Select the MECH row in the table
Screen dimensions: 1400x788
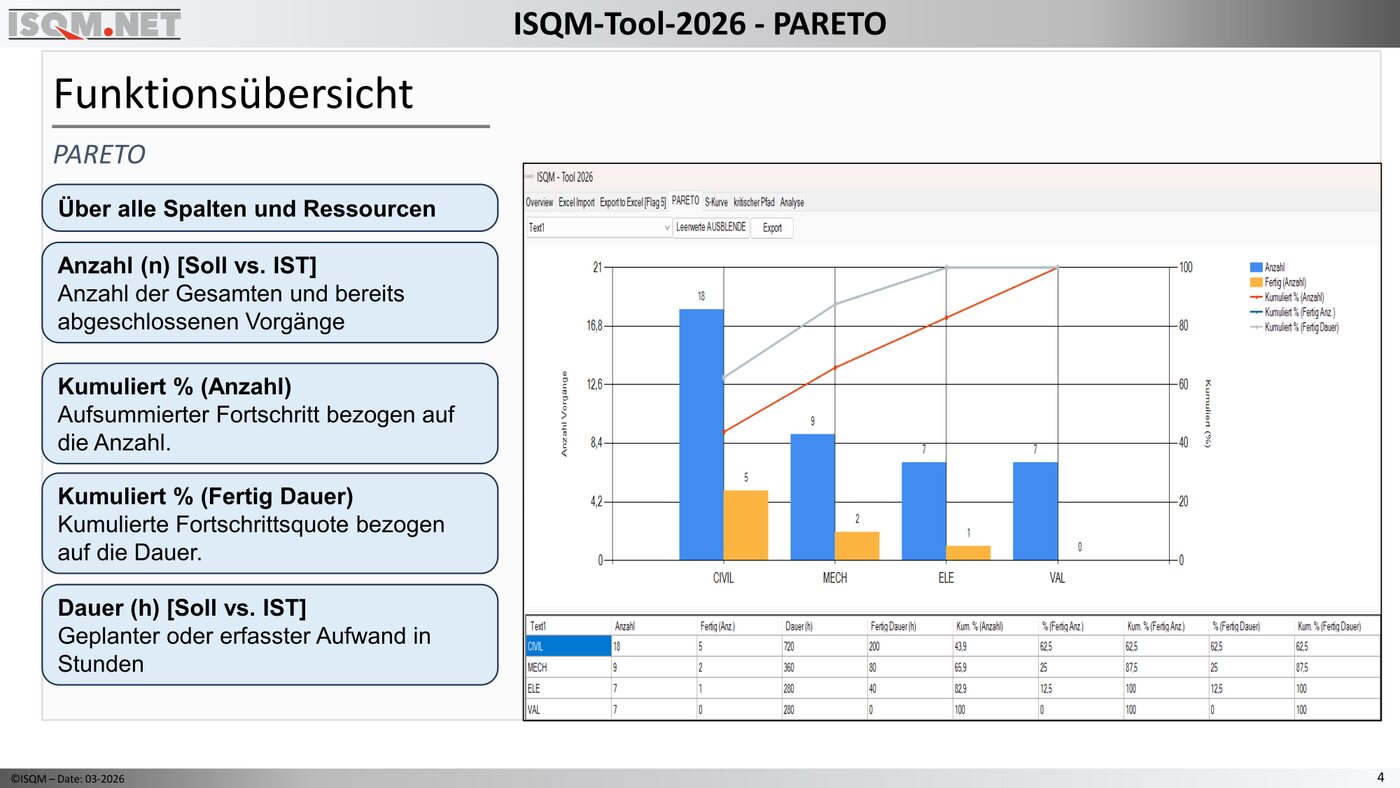point(567,667)
